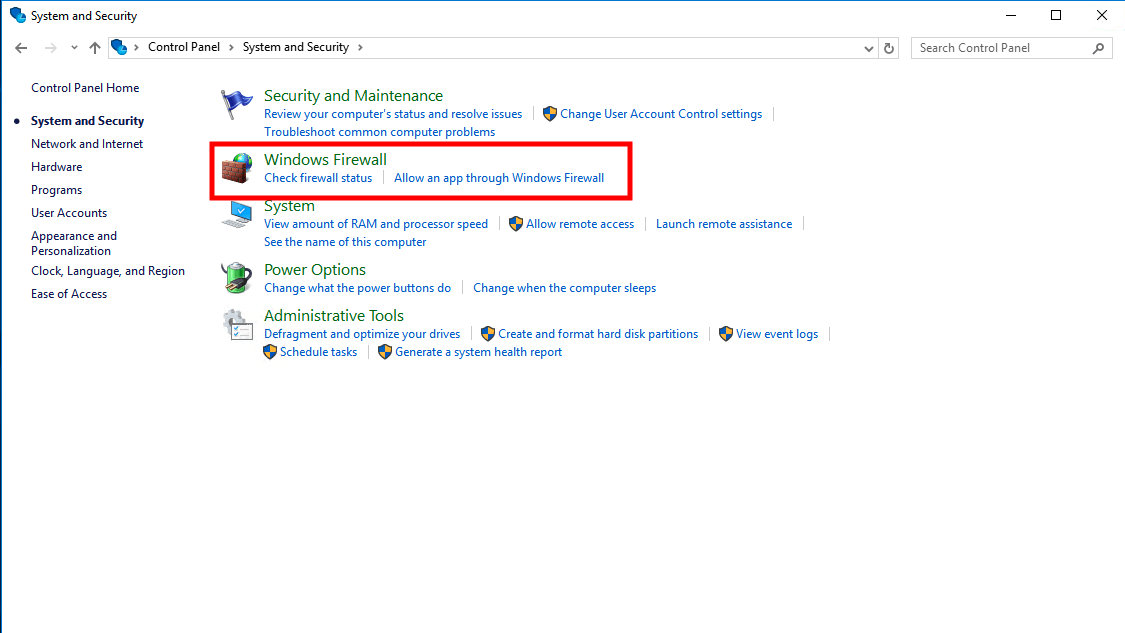1125x633 pixels.
Task: Click the Administrative Tools gear icon
Action: (237, 324)
